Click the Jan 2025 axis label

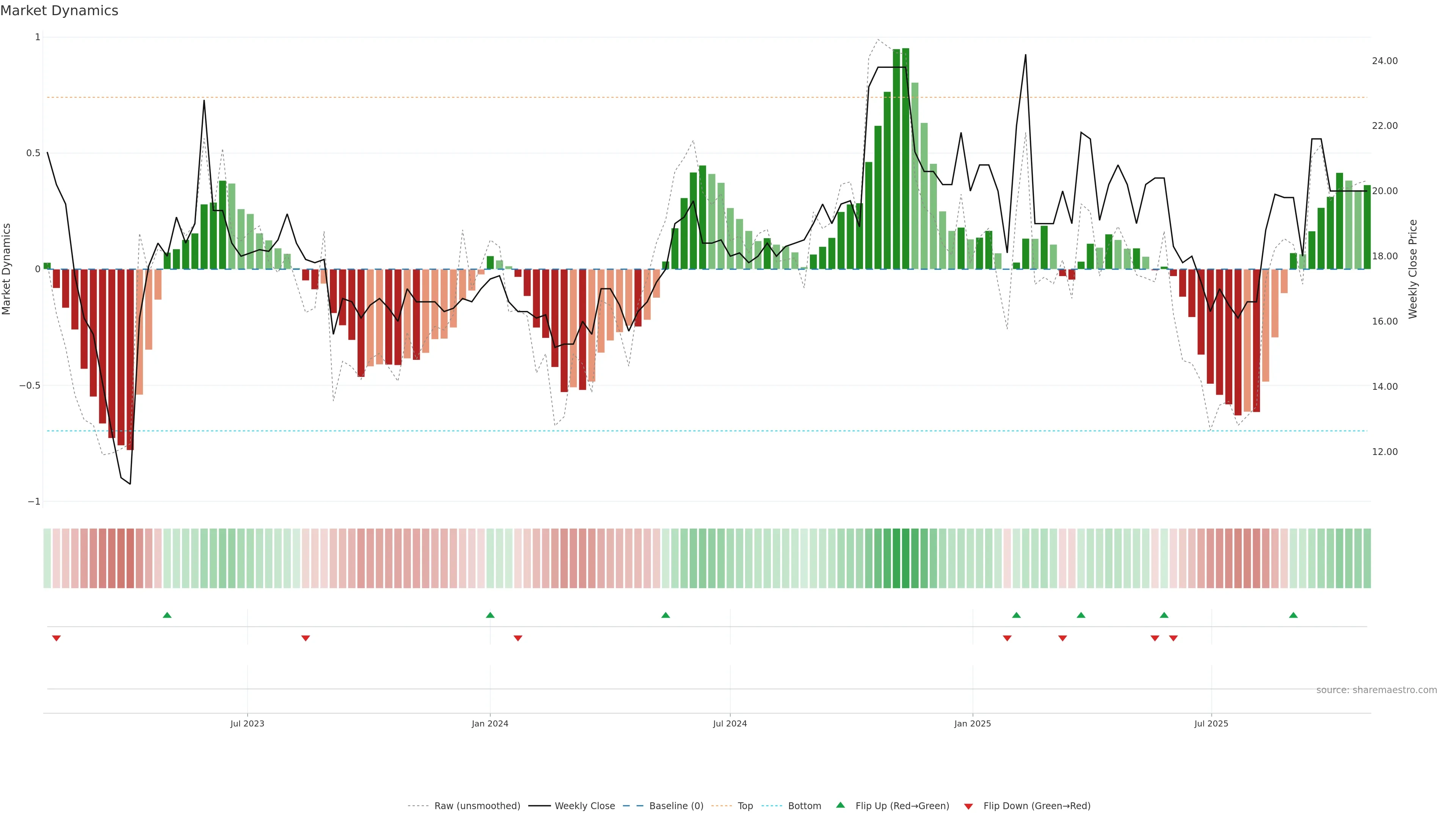pos(972,723)
